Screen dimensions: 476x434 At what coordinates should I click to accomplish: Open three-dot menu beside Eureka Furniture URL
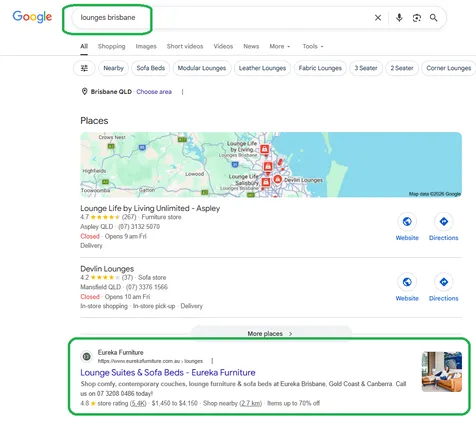pos(212,361)
